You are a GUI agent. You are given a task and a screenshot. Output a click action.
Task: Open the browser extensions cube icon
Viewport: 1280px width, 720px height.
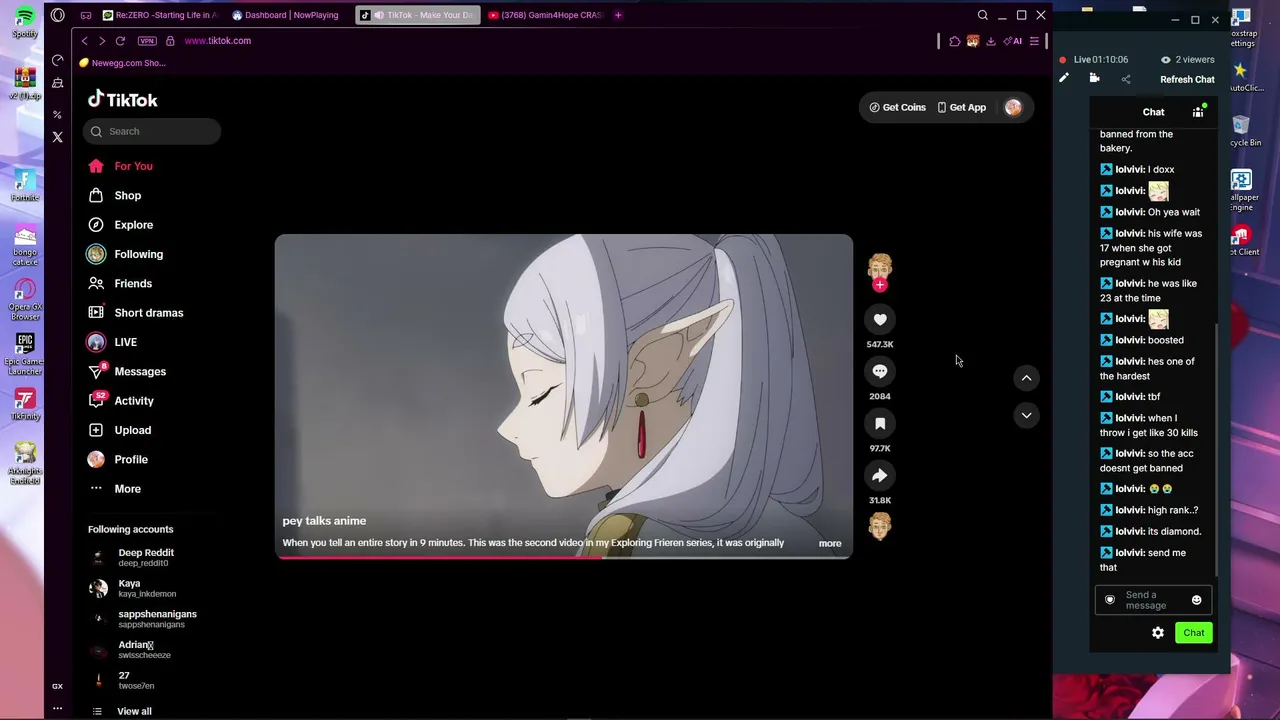click(954, 41)
